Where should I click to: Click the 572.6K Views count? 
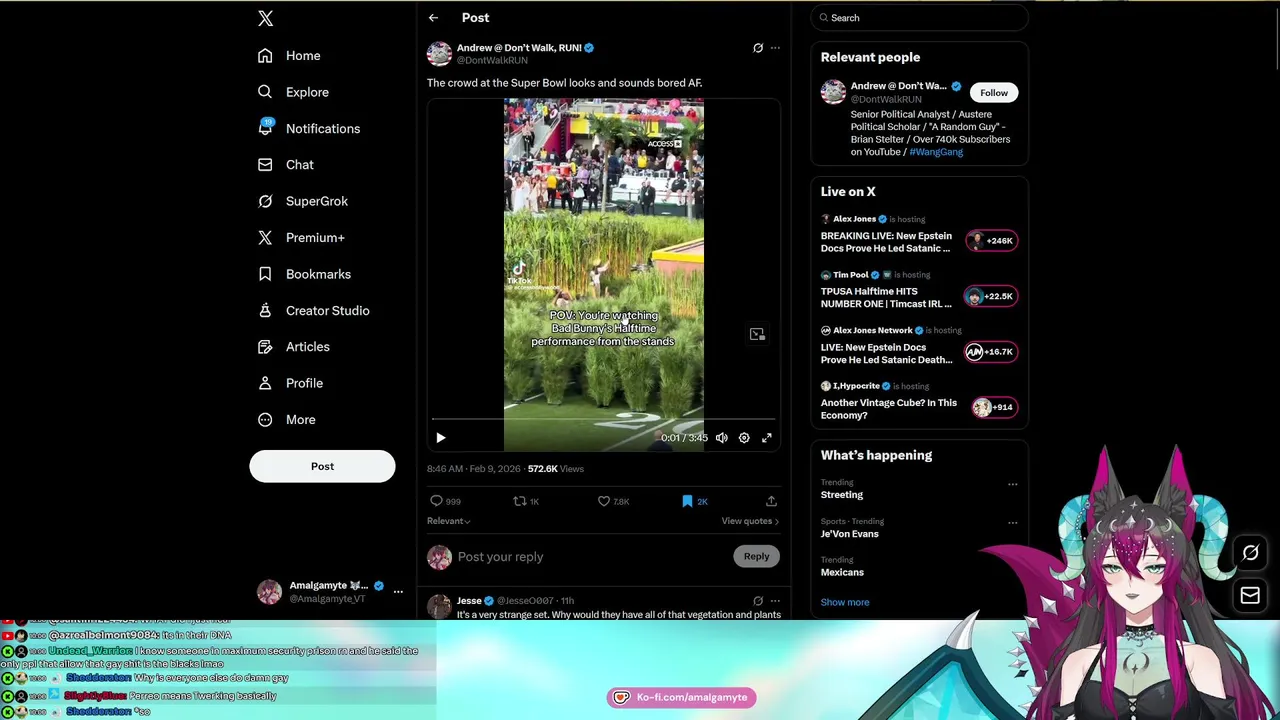[556, 469]
